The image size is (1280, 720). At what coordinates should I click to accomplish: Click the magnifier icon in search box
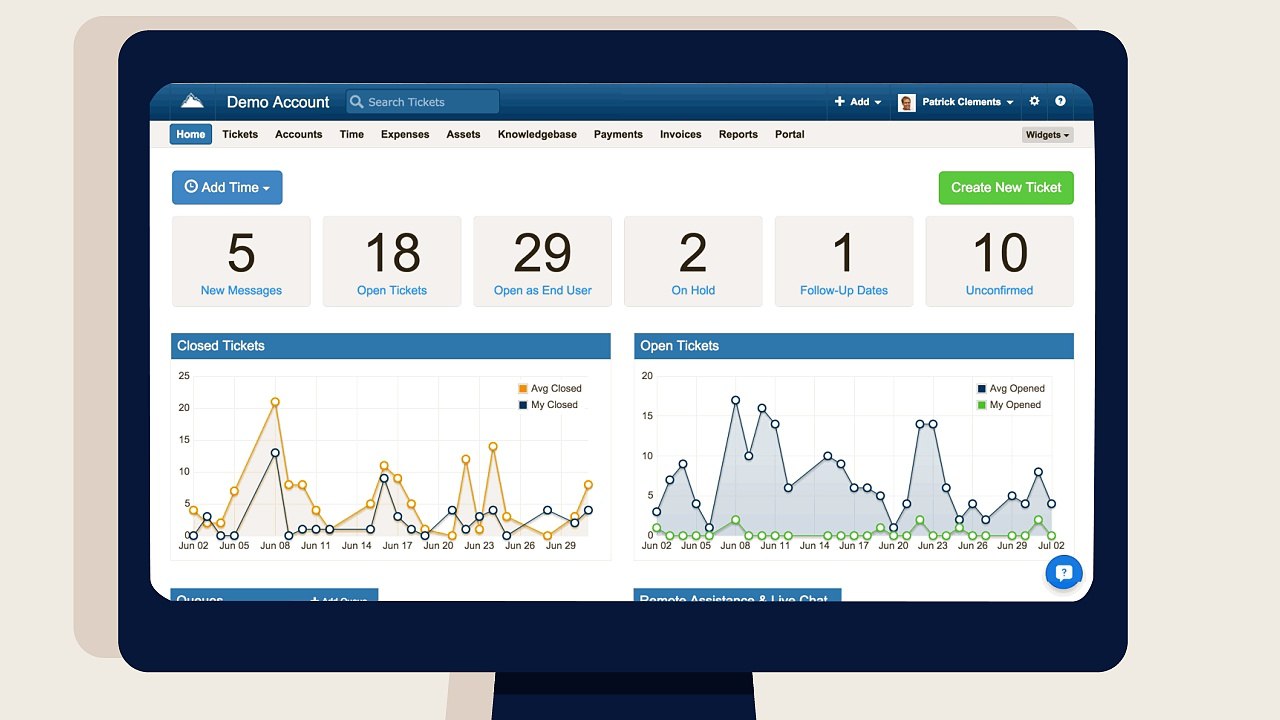point(357,102)
